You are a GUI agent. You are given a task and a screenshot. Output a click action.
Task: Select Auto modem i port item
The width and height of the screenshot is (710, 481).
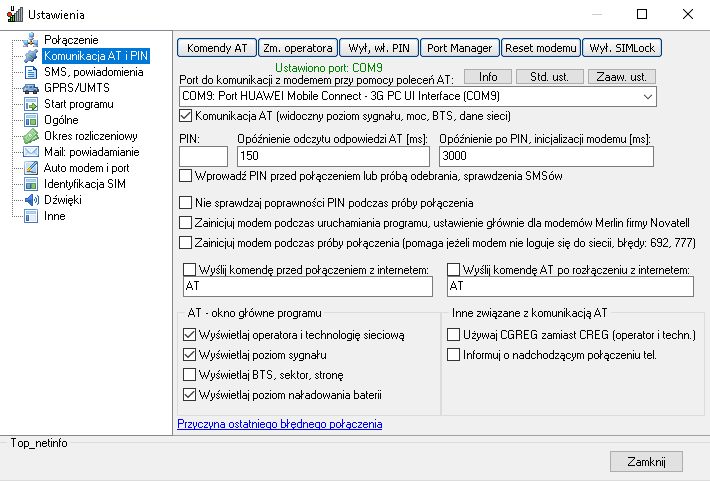pos(85,168)
